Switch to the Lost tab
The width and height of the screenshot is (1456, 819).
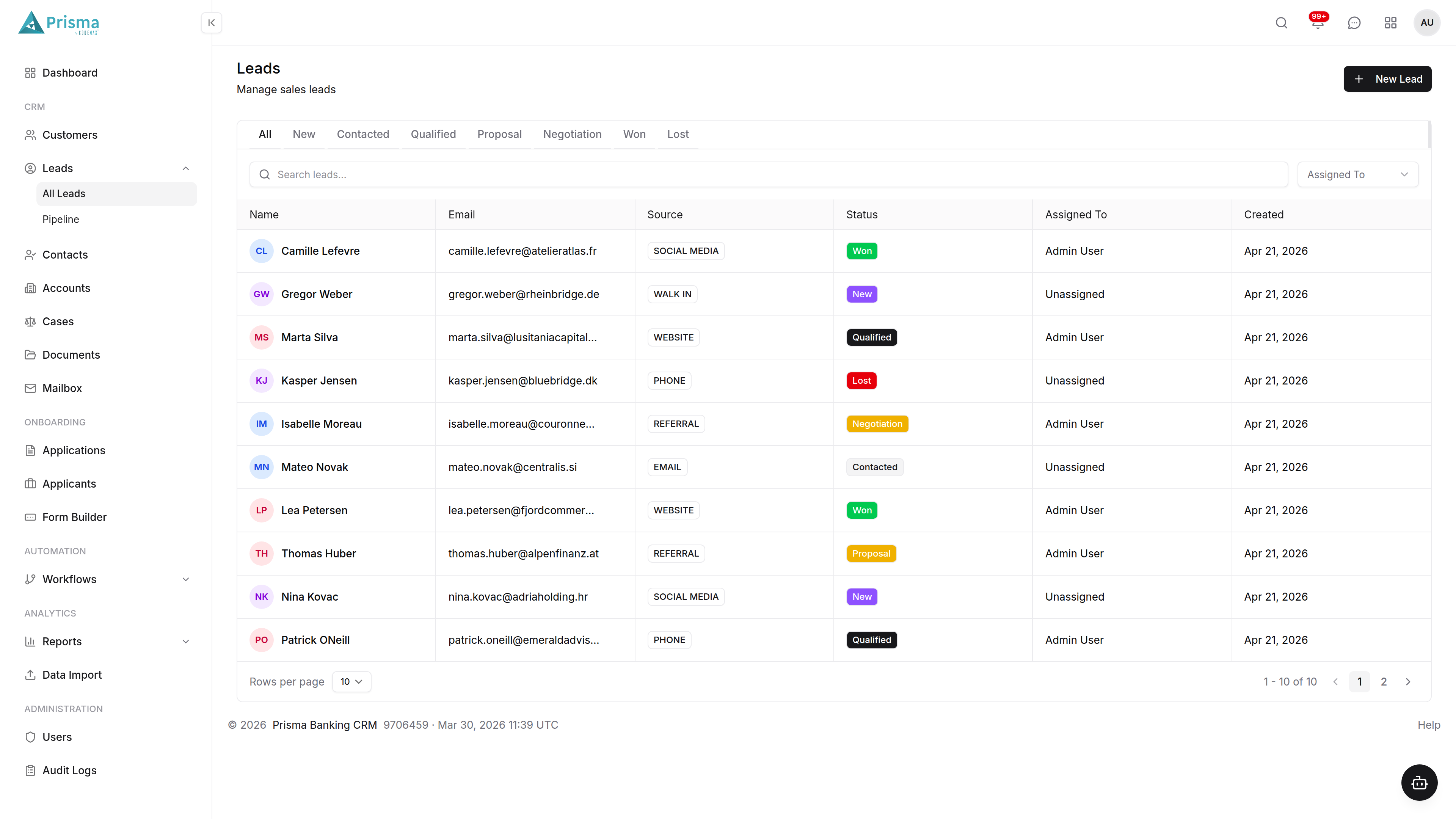point(678,135)
